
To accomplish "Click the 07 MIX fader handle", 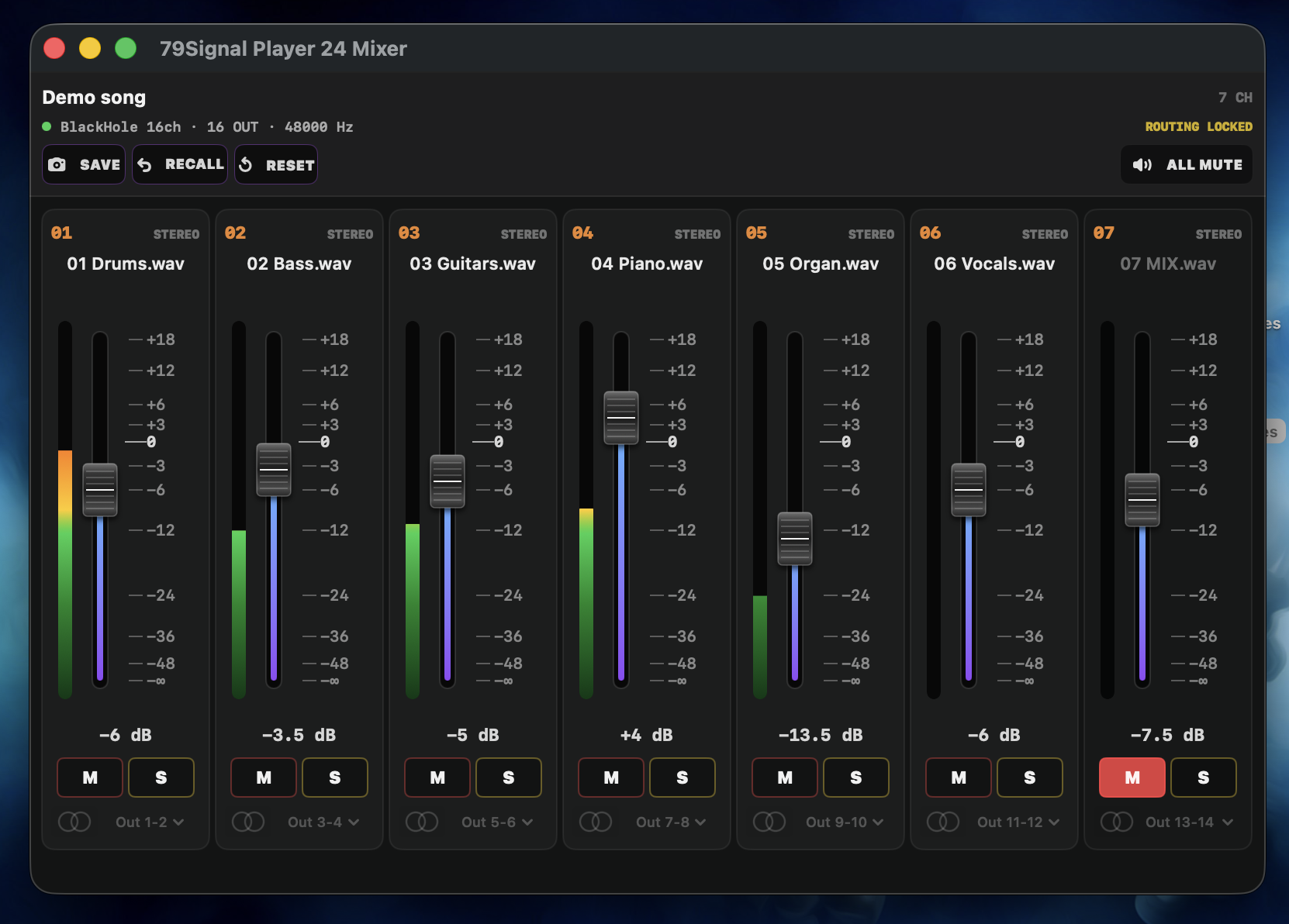I will [x=1142, y=500].
